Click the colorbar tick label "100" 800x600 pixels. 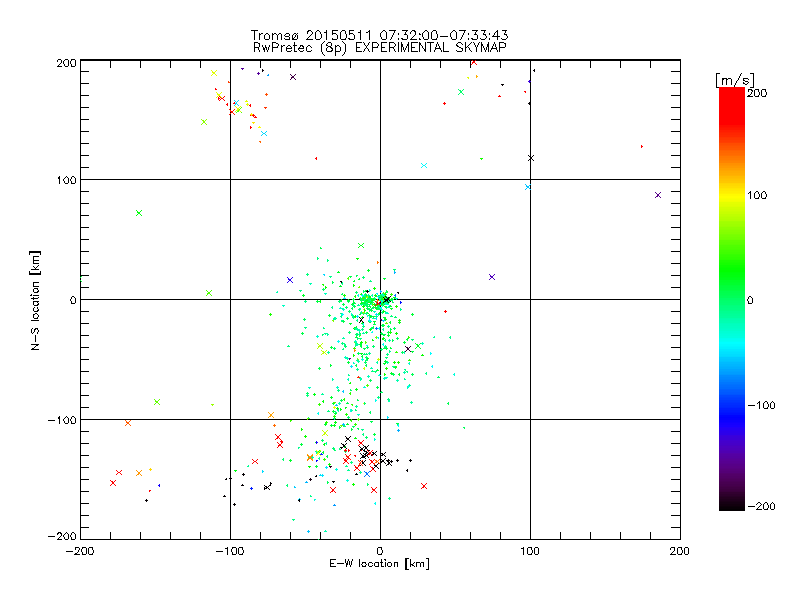tap(757, 195)
